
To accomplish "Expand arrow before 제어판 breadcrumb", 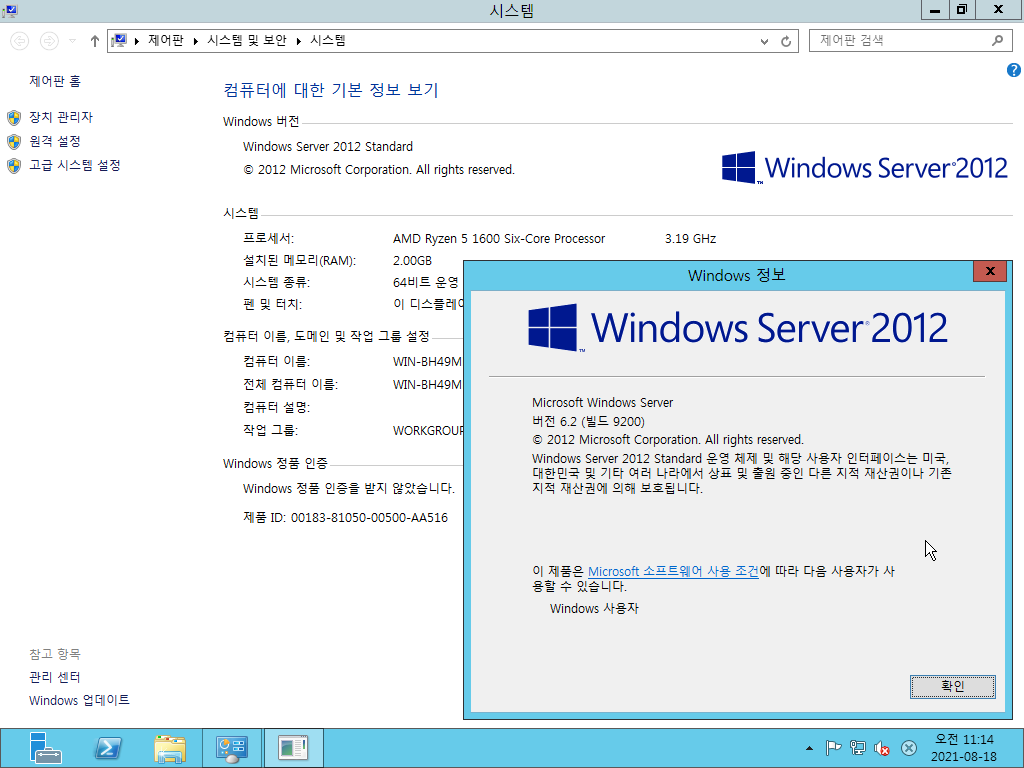I will point(136,41).
